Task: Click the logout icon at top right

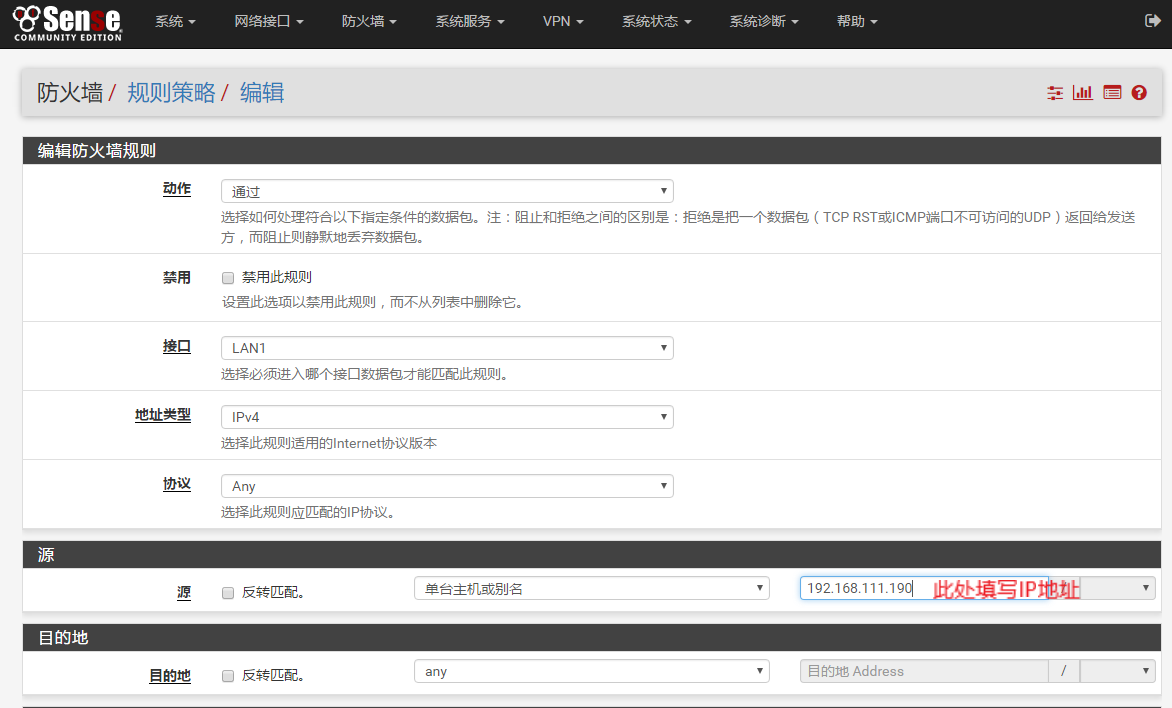Action: [x=1152, y=21]
